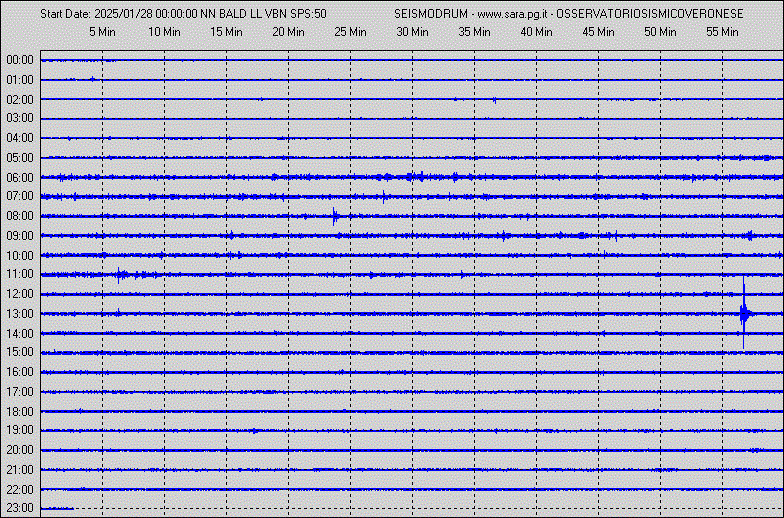Click the 03:00 hour label
Viewport: 784px width, 518px height.
tap(20, 118)
